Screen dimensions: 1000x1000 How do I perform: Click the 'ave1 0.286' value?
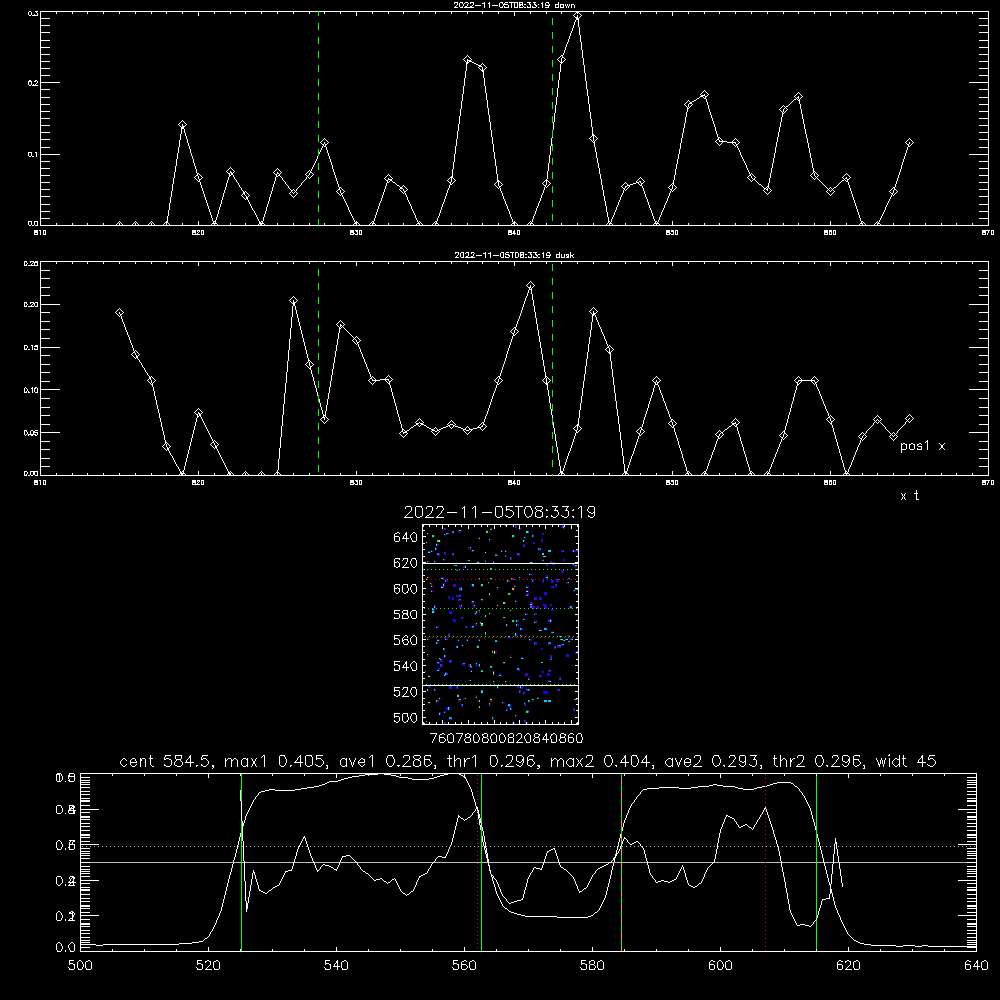[387, 761]
